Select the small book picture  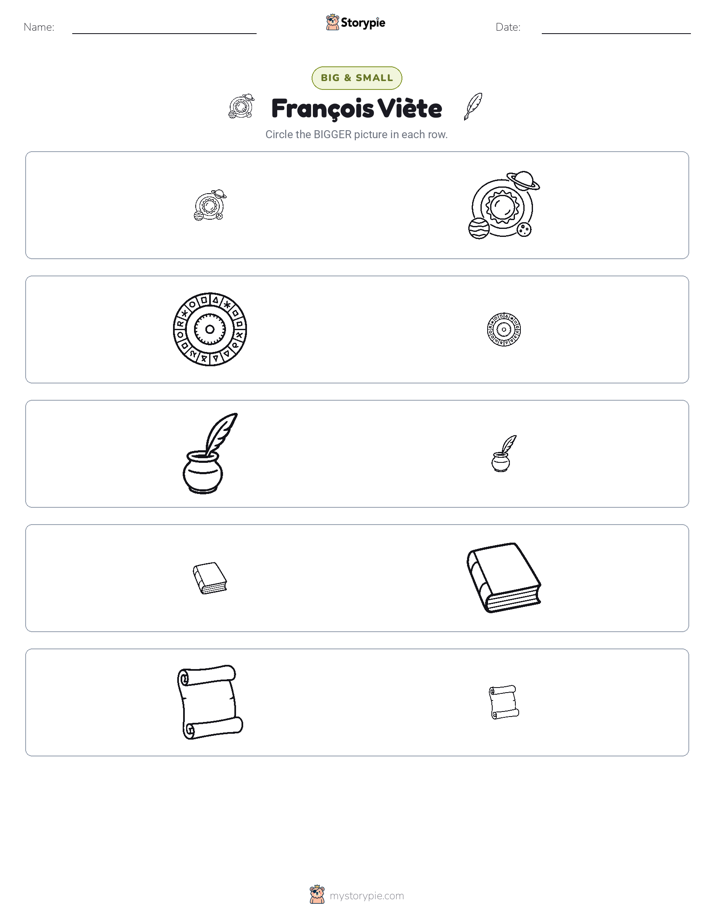(x=210, y=578)
